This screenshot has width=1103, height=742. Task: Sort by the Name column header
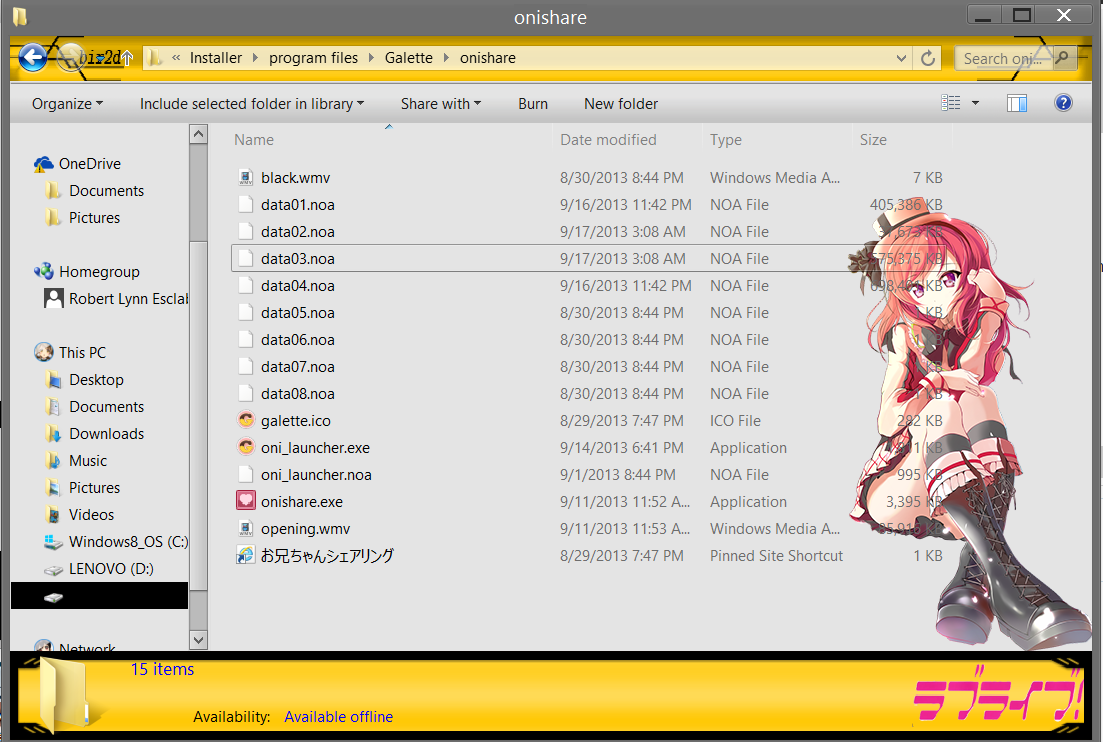(x=254, y=140)
